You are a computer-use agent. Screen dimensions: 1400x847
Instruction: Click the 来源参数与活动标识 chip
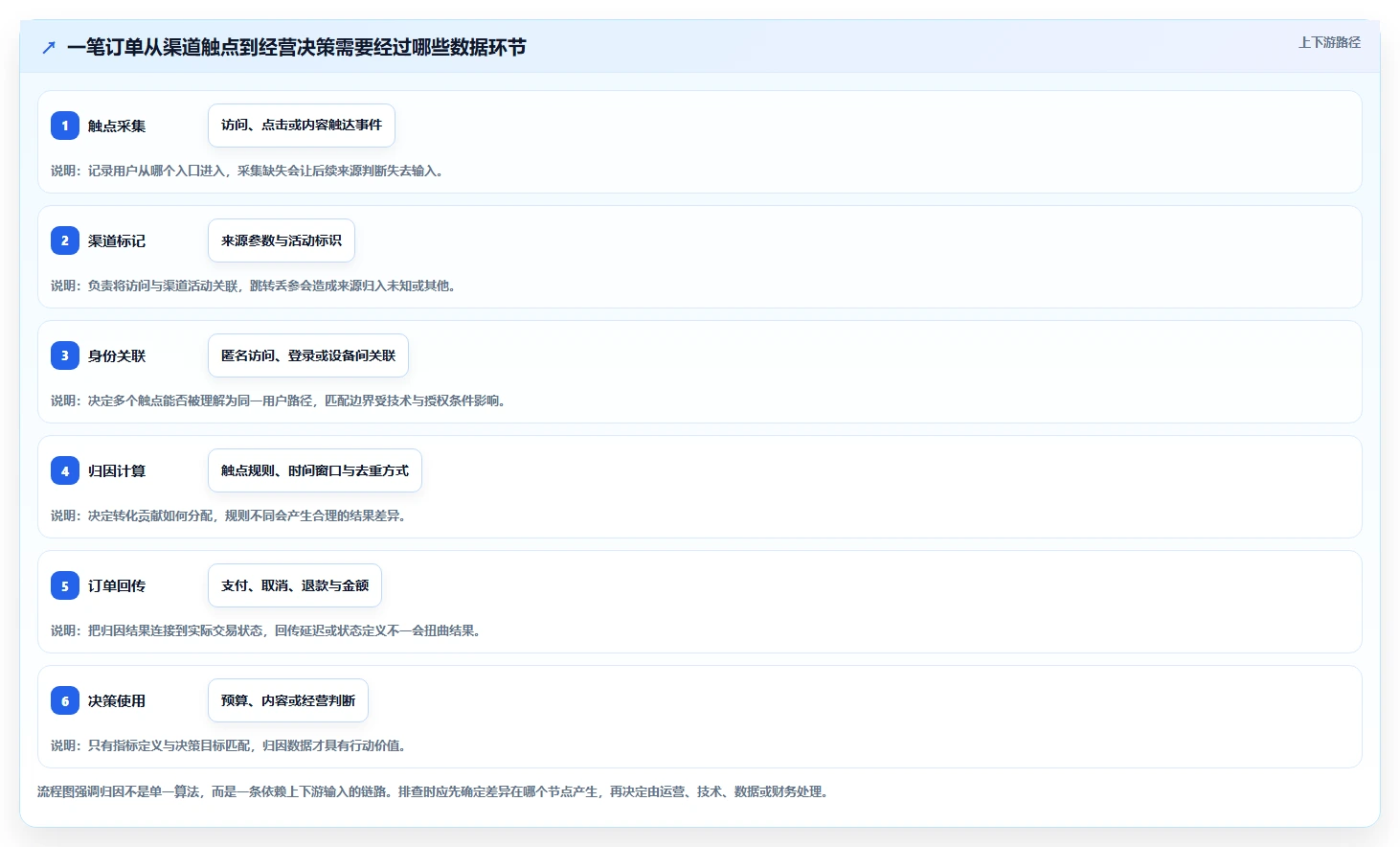point(282,240)
